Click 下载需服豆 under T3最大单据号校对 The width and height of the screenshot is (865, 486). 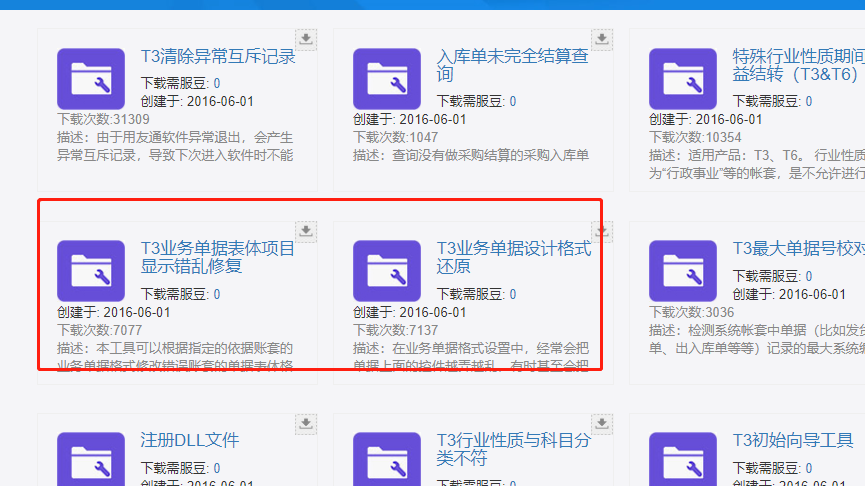[x=772, y=276]
